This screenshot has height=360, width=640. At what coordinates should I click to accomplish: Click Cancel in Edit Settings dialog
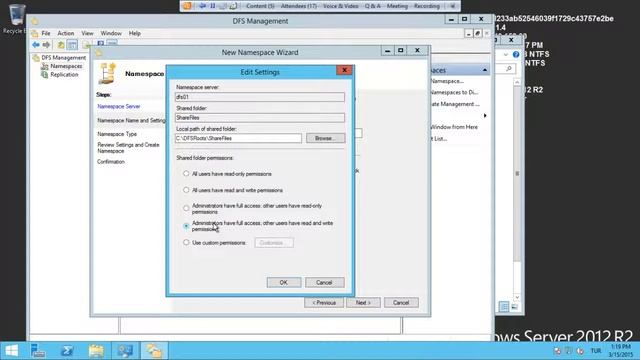324,282
